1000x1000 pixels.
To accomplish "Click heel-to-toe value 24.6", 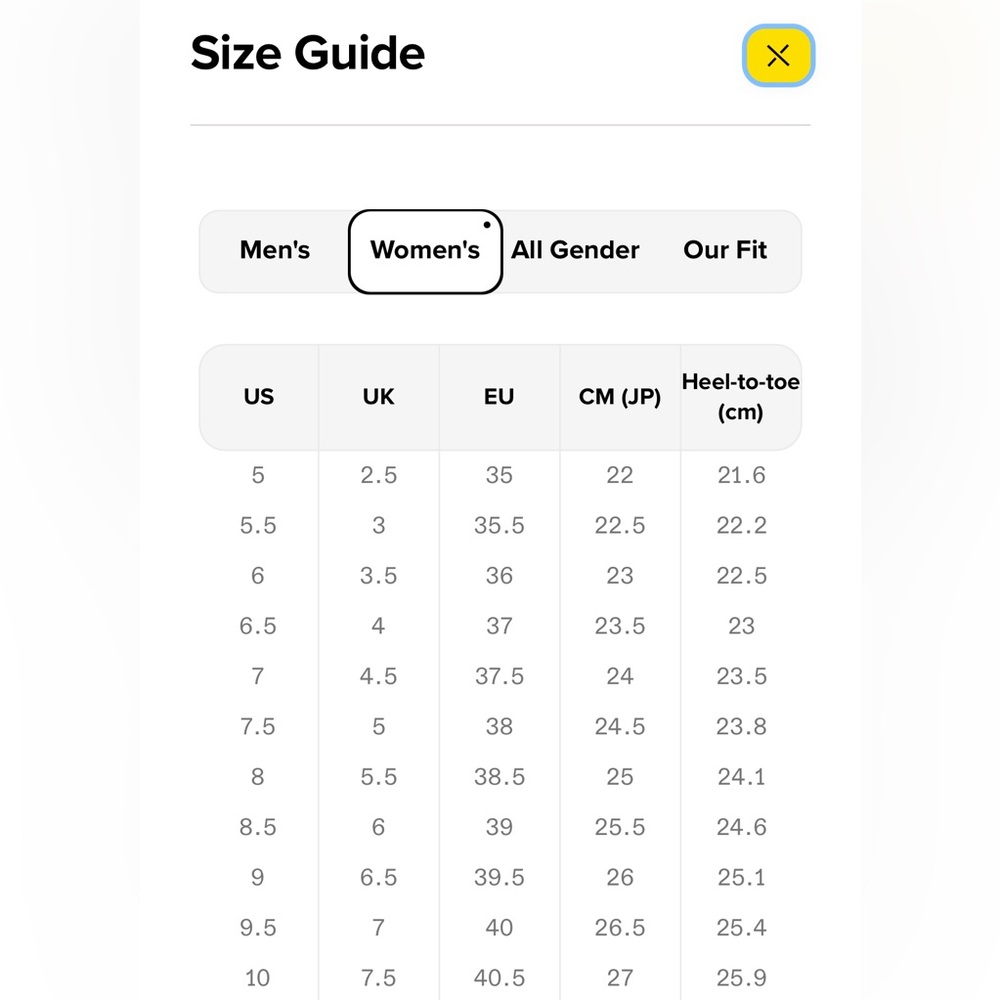I will [741, 827].
